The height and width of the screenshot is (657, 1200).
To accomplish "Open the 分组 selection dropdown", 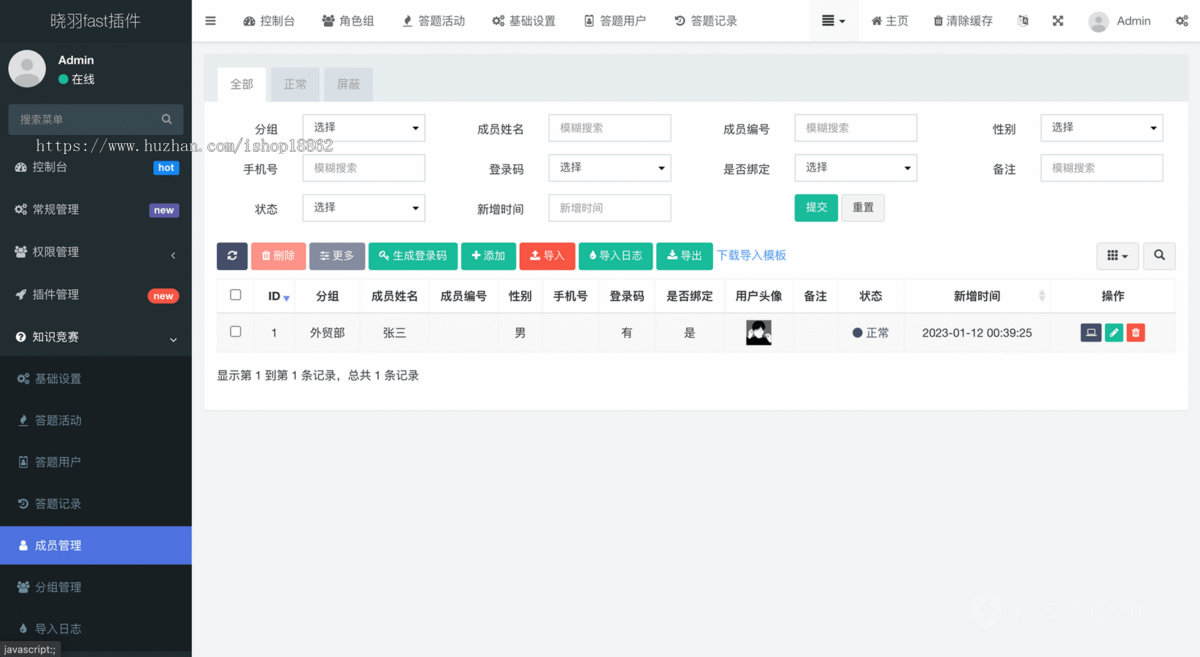I will coord(363,128).
